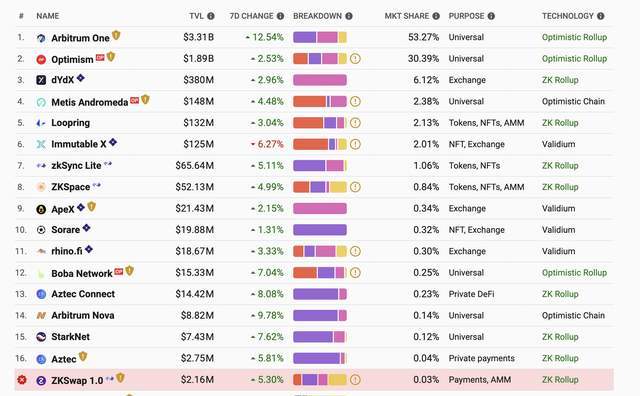Viewport: 640px width, 396px height.
Task: Click the Aztec Connect logo icon
Action: click(x=41, y=294)
